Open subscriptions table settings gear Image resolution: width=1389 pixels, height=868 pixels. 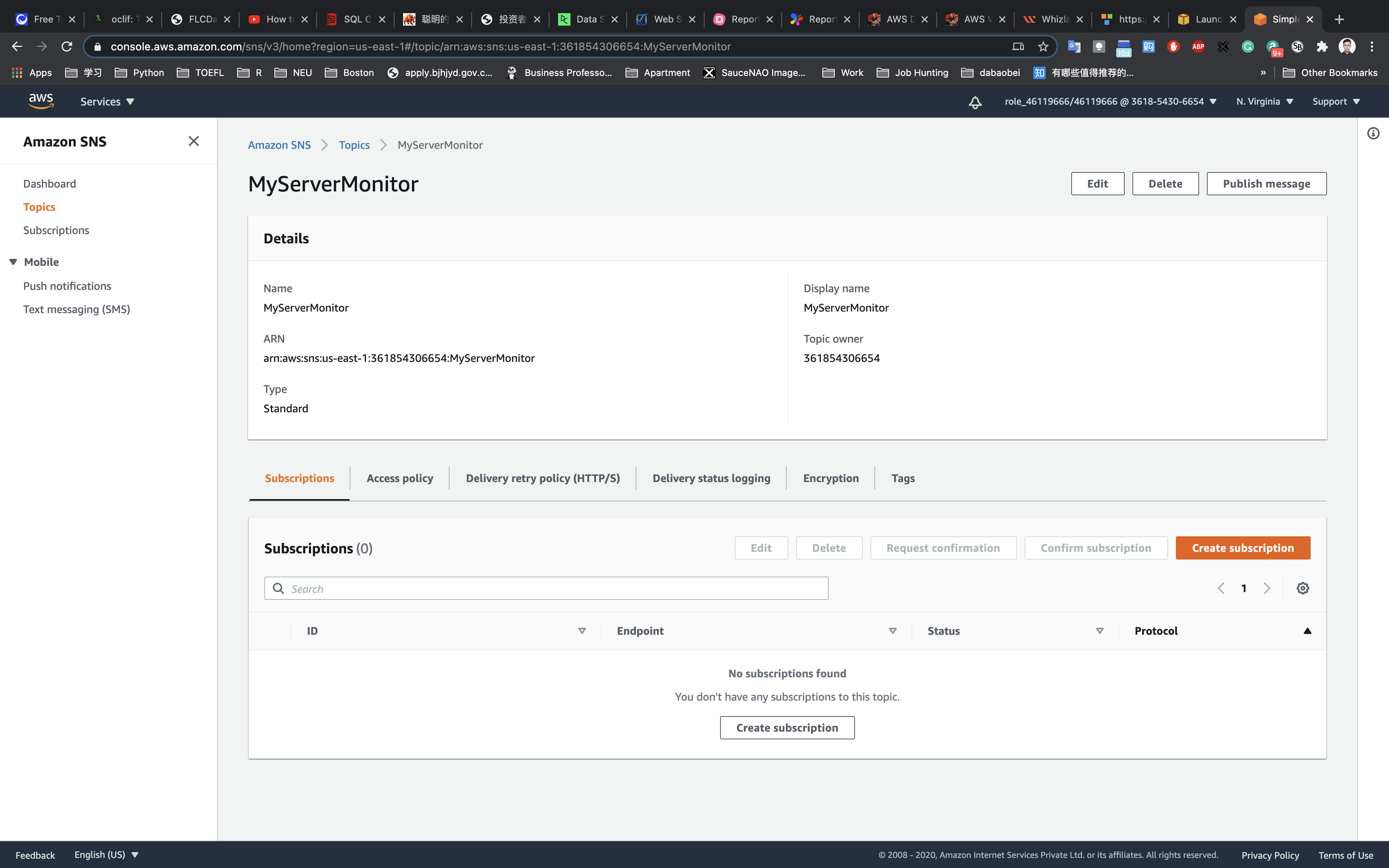tap(1302, 589)
